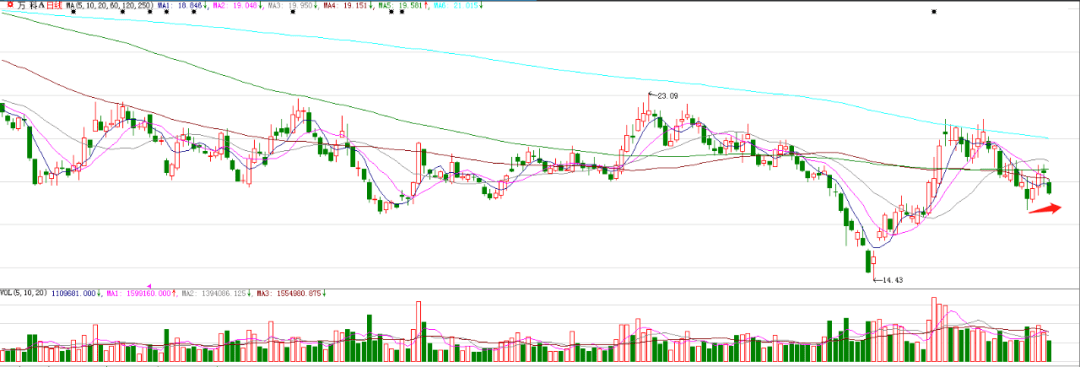Open the 日线 period label

(x=54, y=5)
